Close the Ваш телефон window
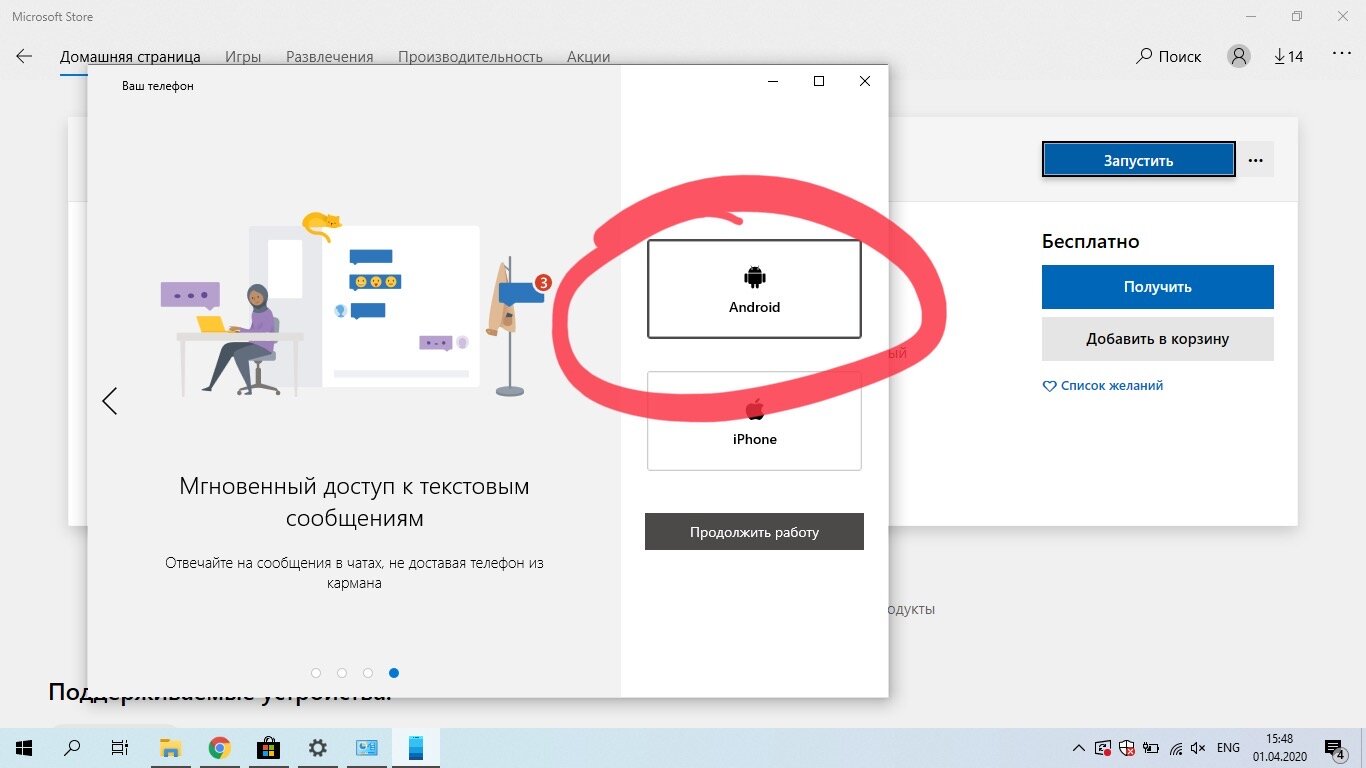1366x768 pixels. [x=865, y=81]
